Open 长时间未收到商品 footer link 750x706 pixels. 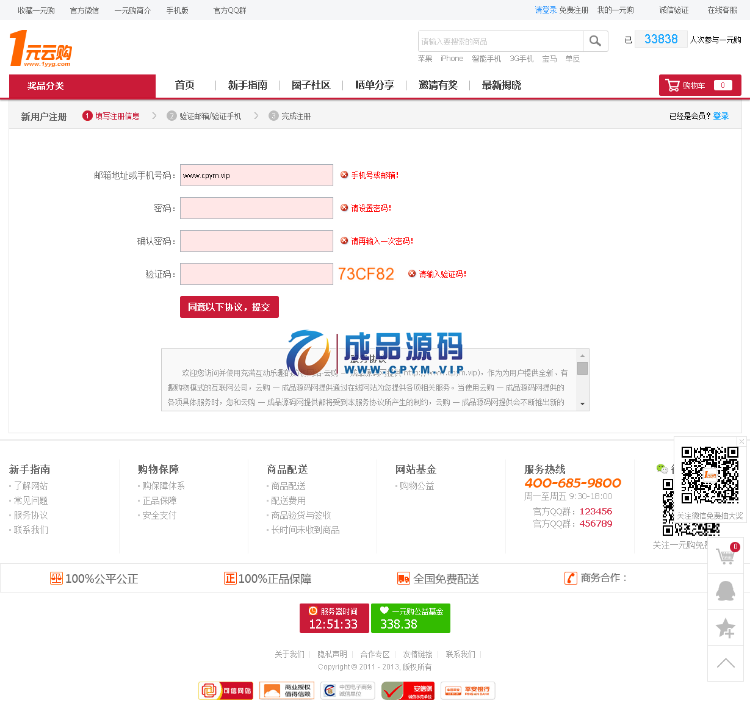click(305, 530)
